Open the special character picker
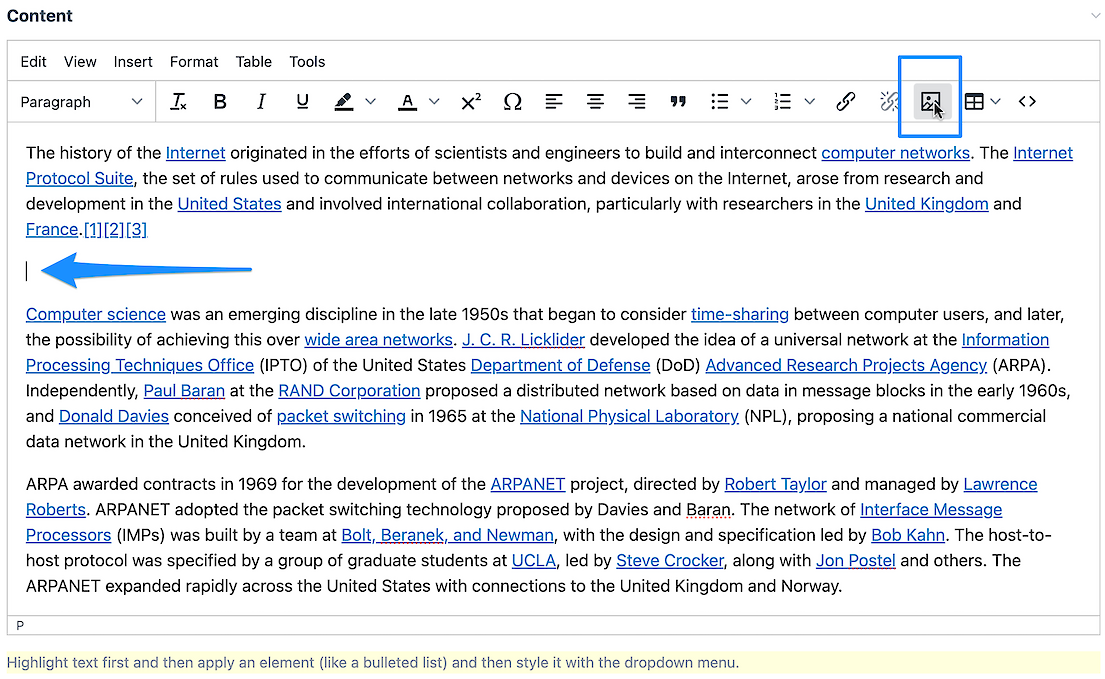This screenshot has height=679, width=1105. tap(512, 102)
